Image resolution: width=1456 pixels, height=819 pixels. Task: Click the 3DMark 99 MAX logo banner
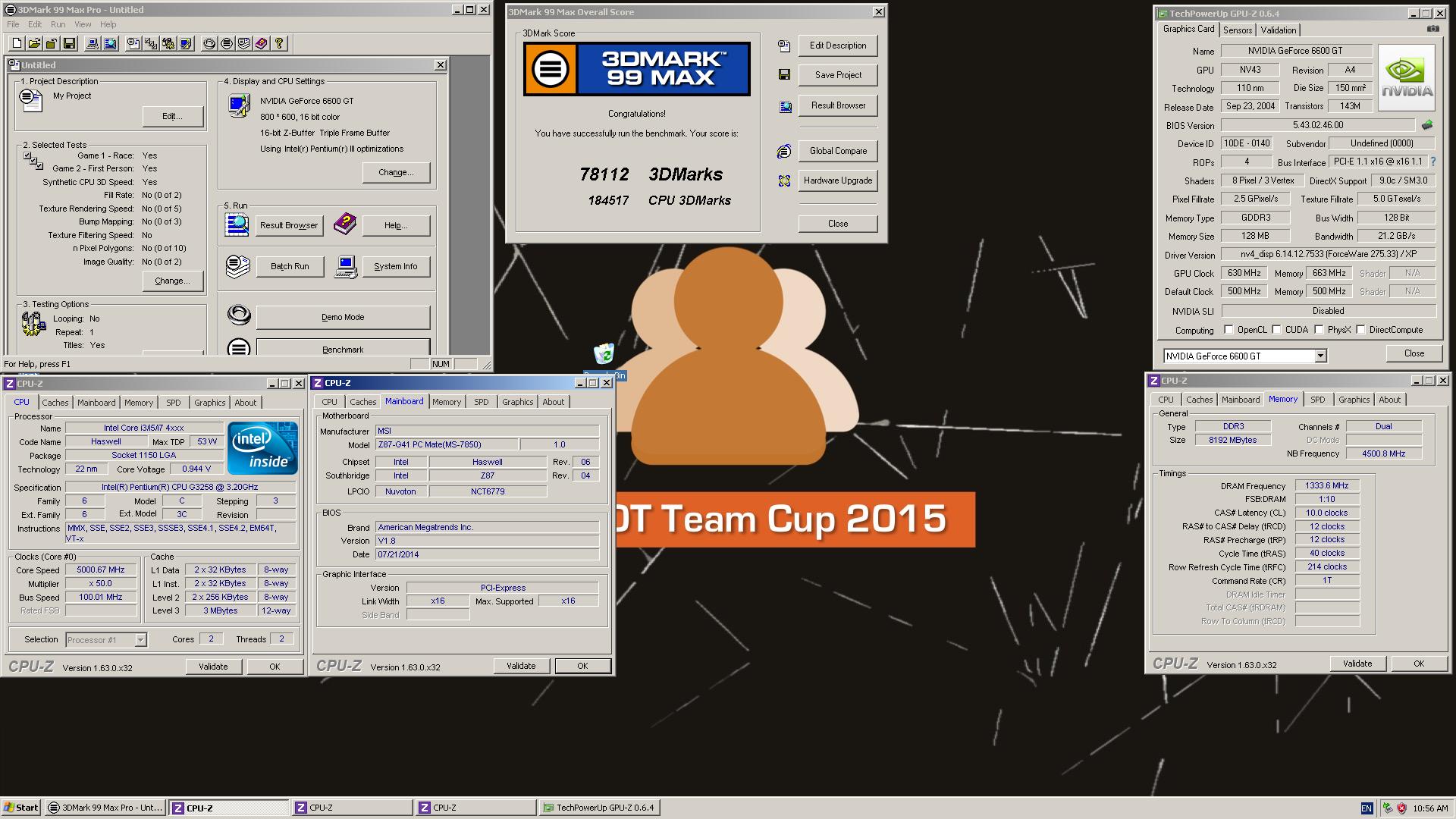637,69
